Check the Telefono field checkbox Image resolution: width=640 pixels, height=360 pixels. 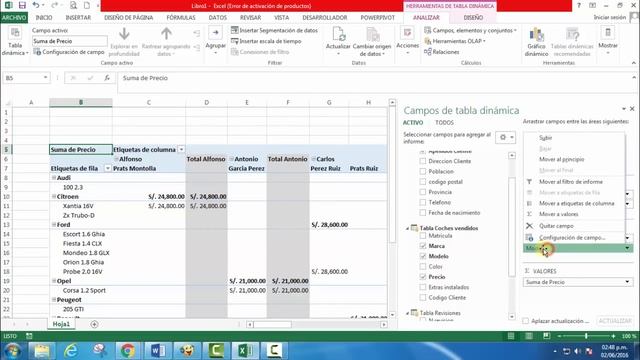coord(423,202)
